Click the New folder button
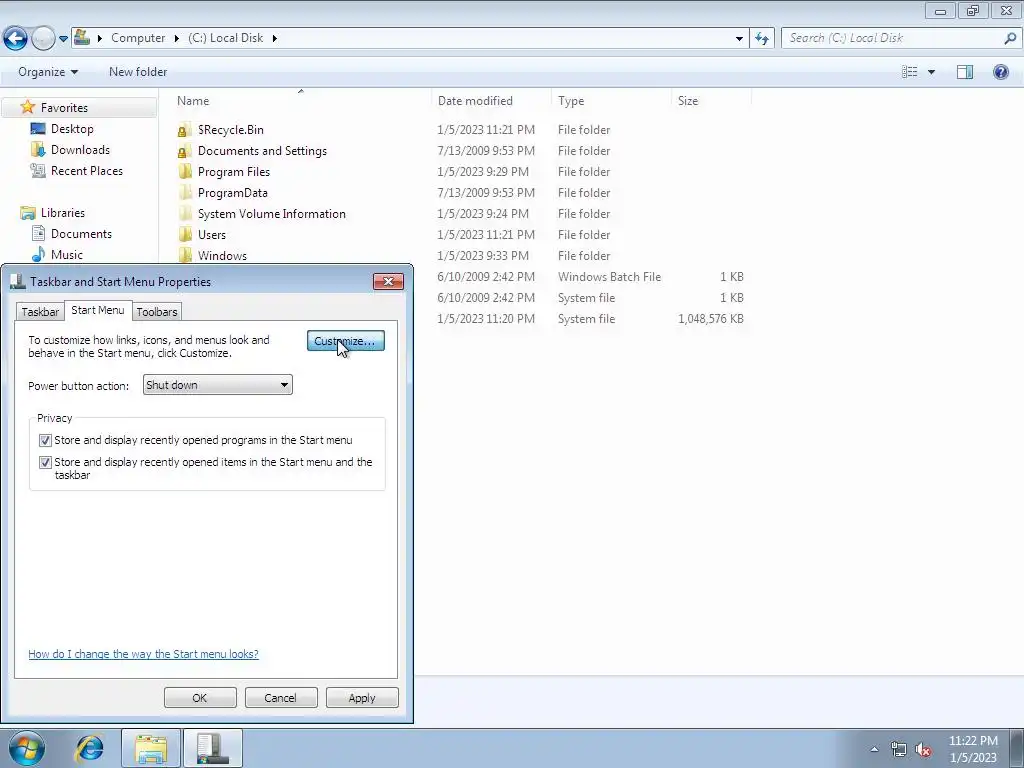 (x=138, y=72)
